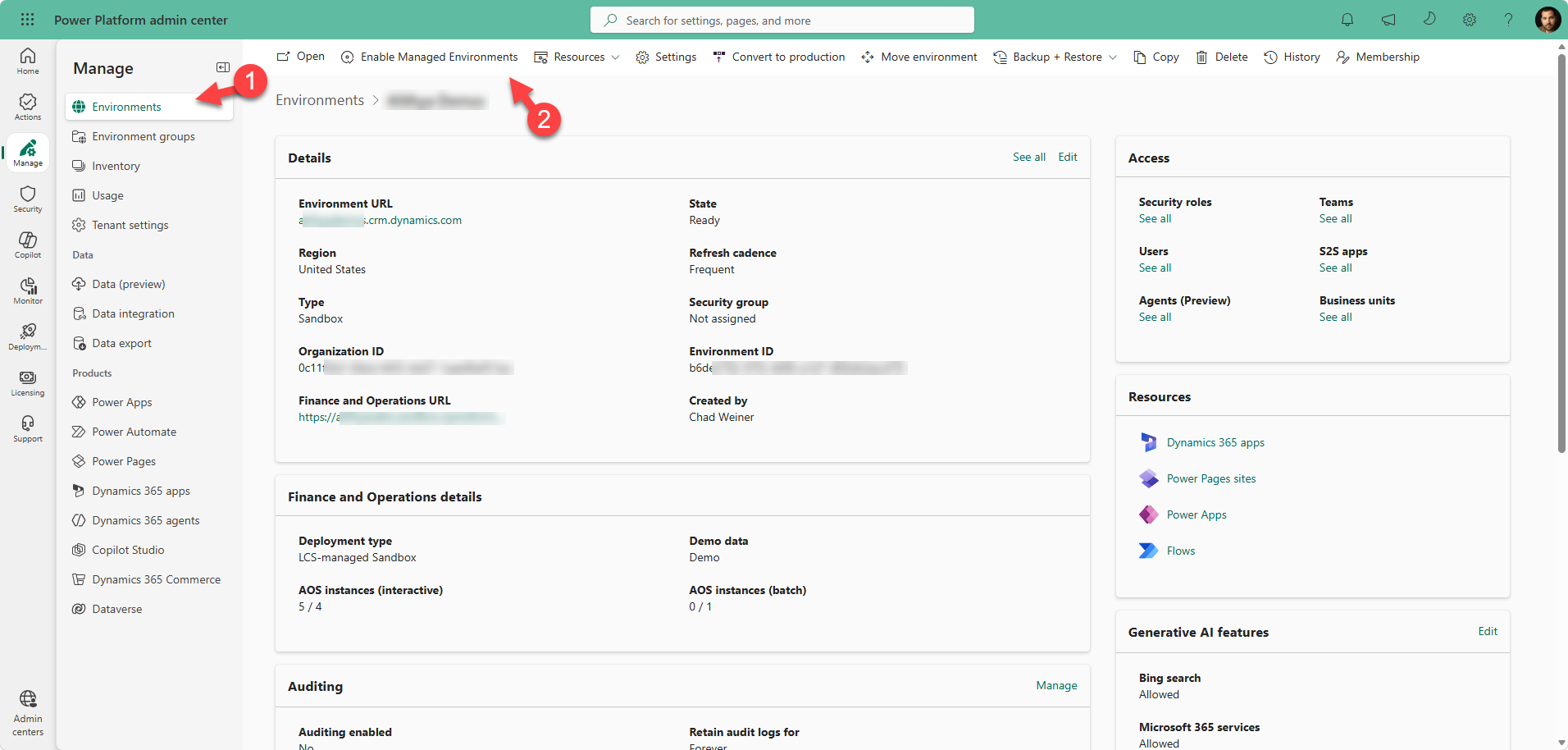
Task: Open Power Apps in Products list
Action: coord(148,402)
